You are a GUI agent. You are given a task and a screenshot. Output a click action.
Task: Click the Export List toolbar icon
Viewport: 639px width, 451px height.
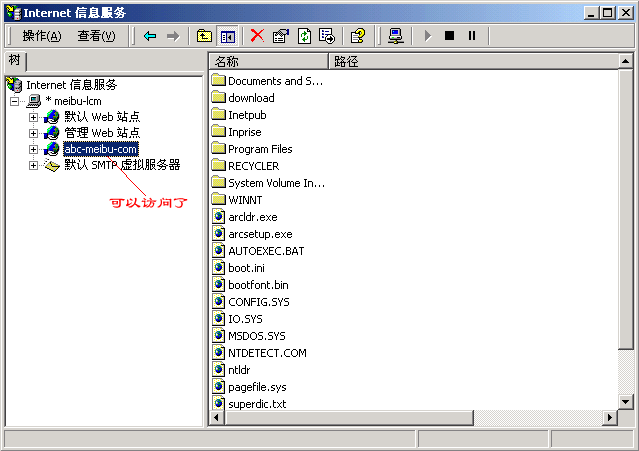tap(326, 36)
